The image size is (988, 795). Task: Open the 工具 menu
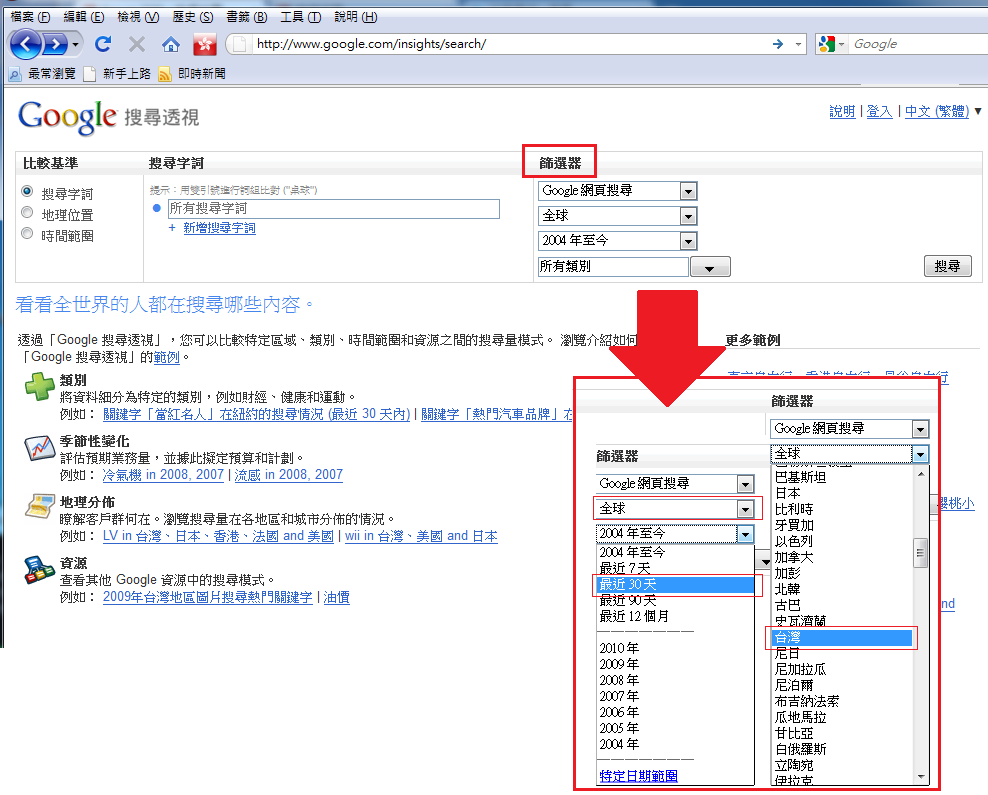coord(300,17)
